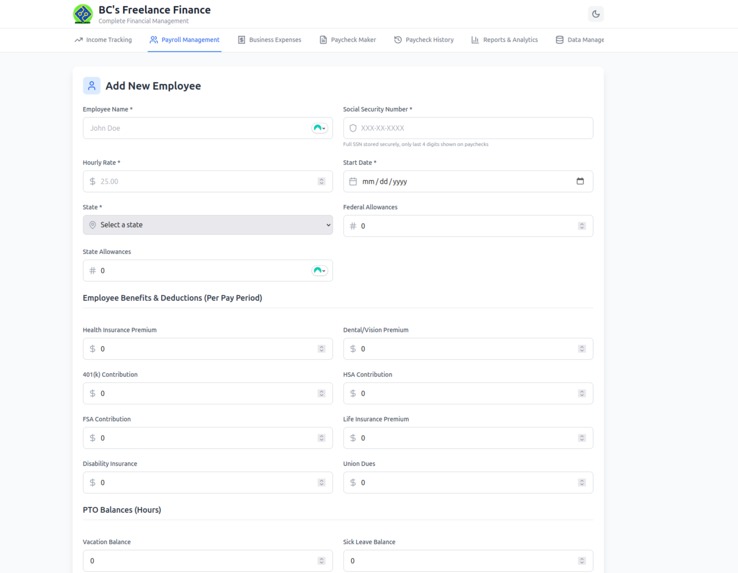Click dollar icon in Hourly Rate field

coord(93,181)
